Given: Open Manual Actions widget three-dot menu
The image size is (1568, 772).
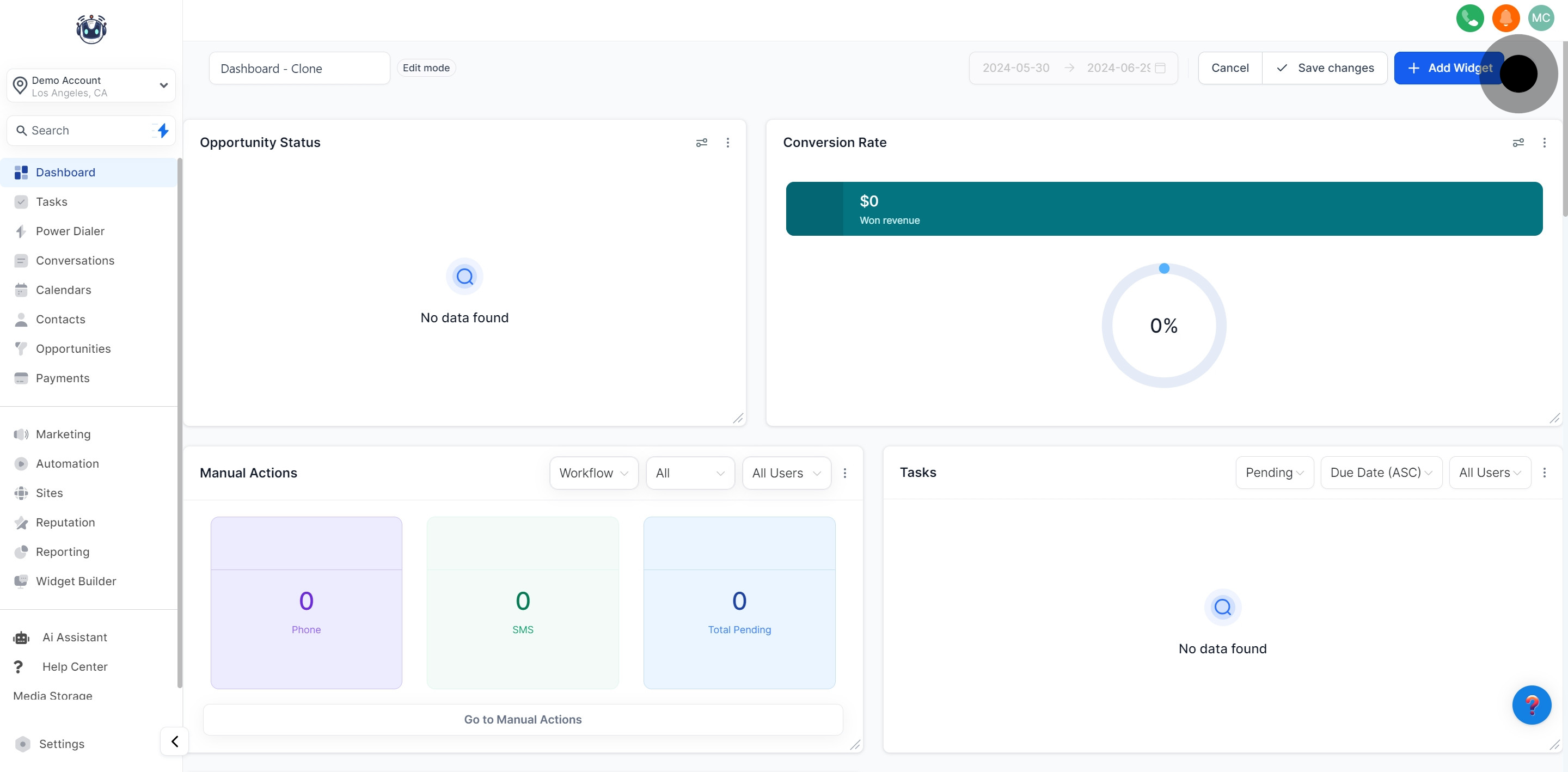Looking at the screenshot, I should pyautogui.click(x=844, y=473).
